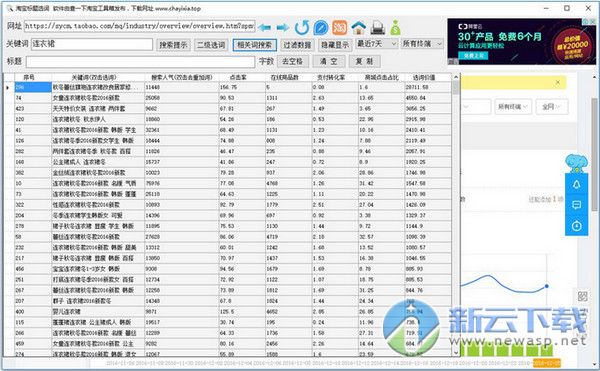Focus the empty 标题 title field
The image size is (600, 371).
point(140,62)
